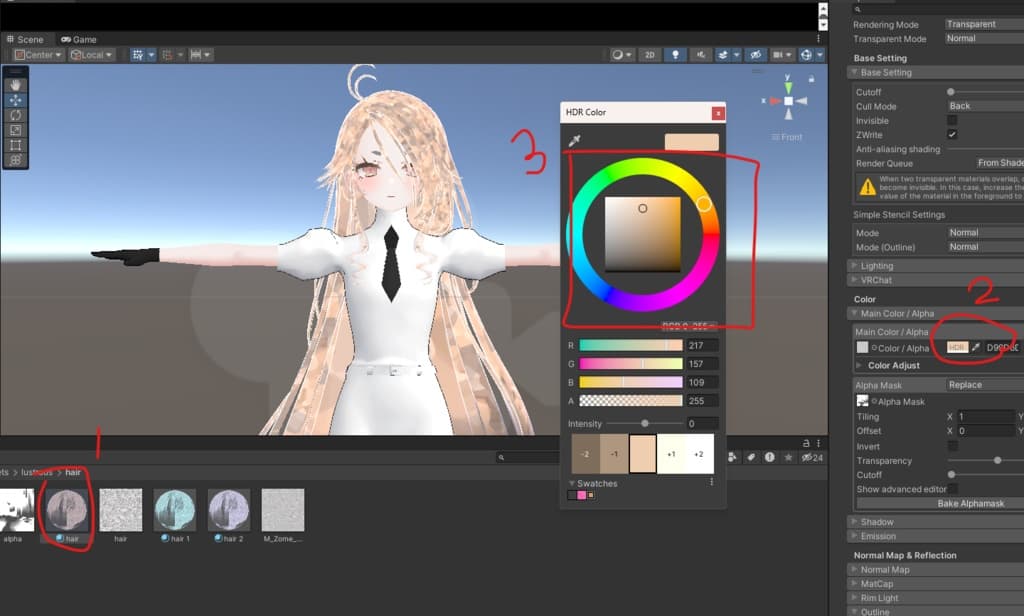This screenshot has height=616, width=1024.
Task: Click the eyedropper in HDR Color window
Action: click(574, 142)
